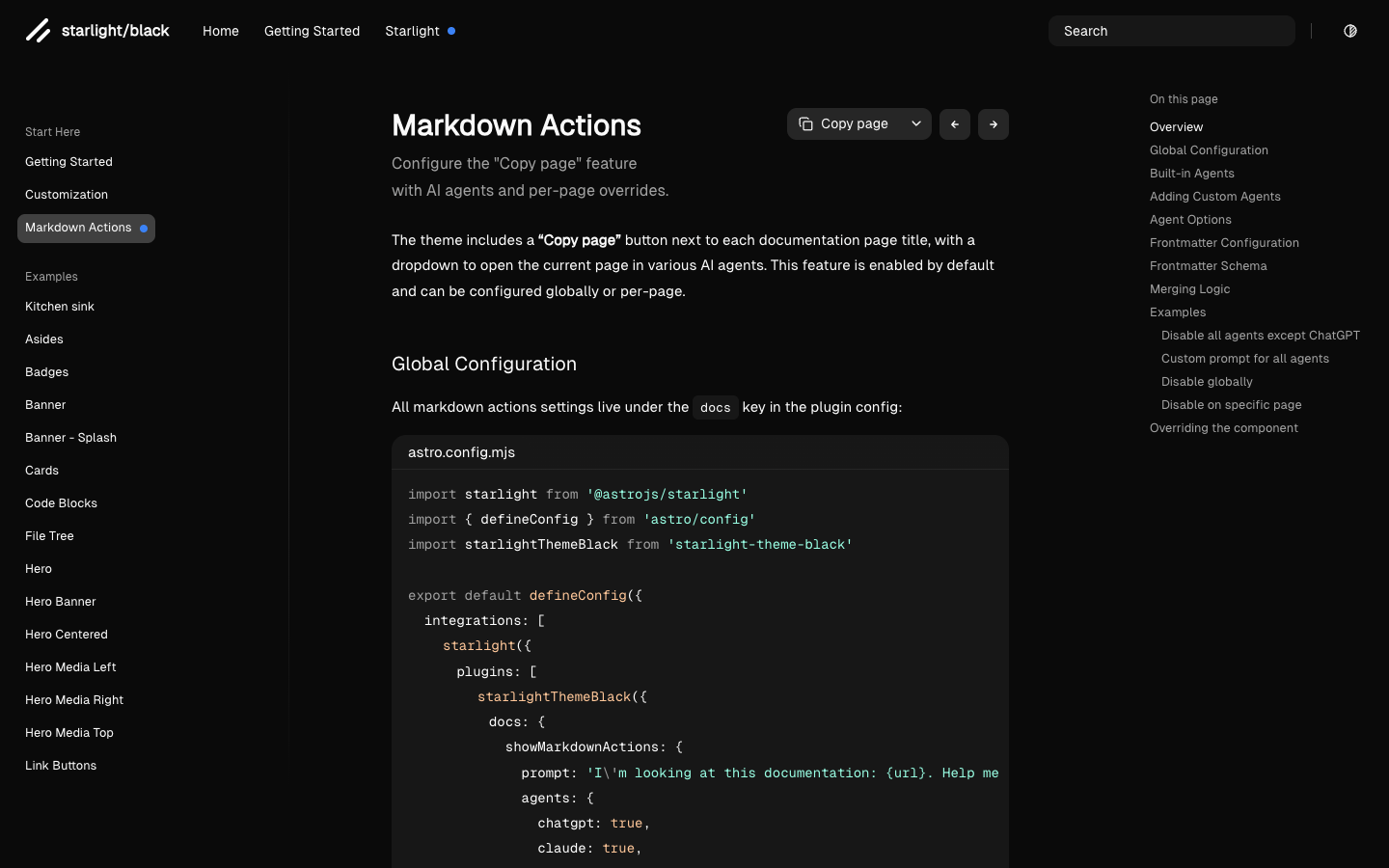1389x868 pixels.
Task: Open the Hero Media Top page
Action: tap(69, 733)
